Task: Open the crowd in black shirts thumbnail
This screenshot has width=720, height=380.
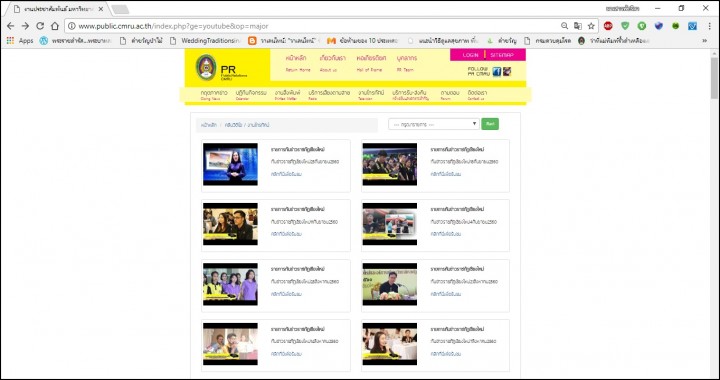Action: click(390, 164)
